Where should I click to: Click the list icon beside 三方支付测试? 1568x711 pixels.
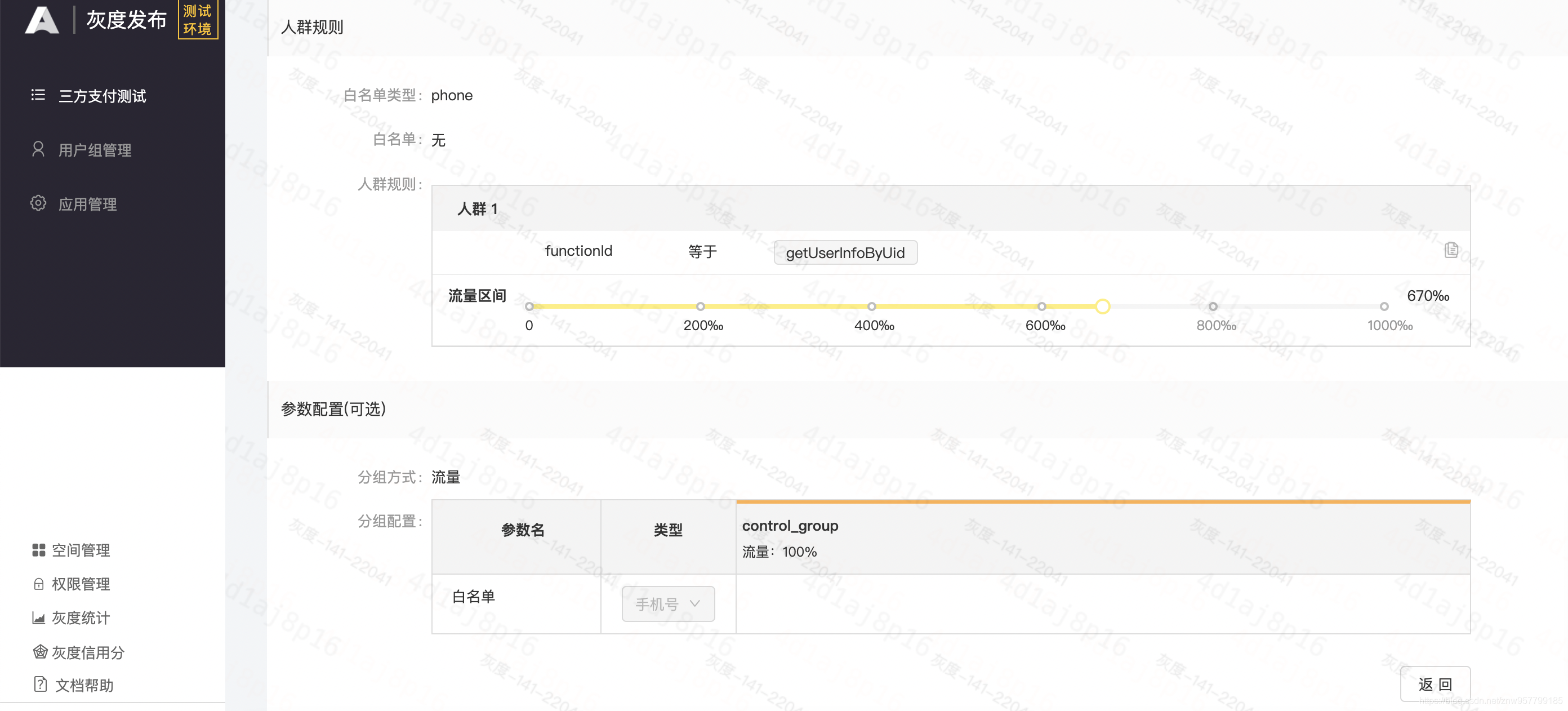pos(38,95)
